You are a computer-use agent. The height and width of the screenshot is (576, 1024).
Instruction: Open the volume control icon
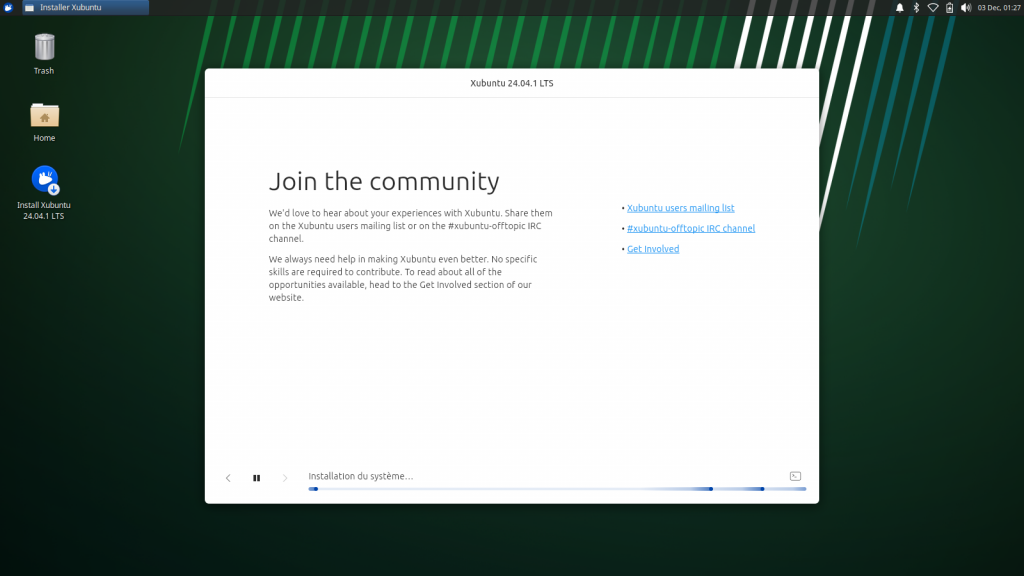pos(965,7)
